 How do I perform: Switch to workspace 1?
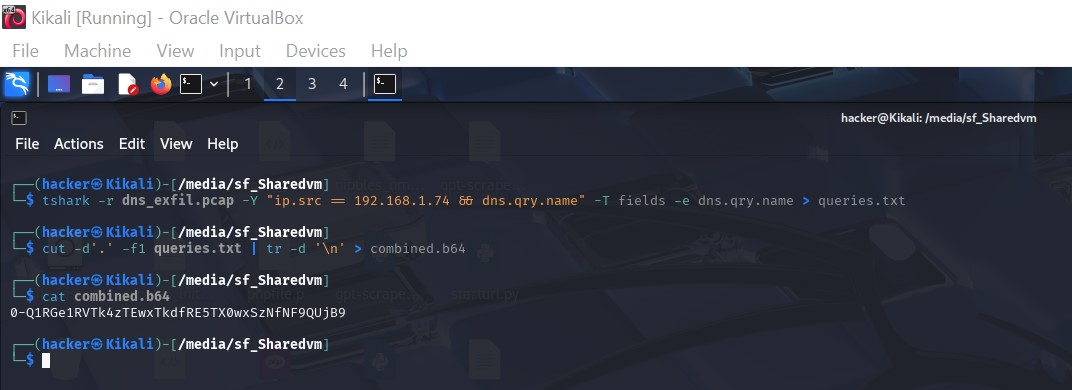(x=247, y=84)
